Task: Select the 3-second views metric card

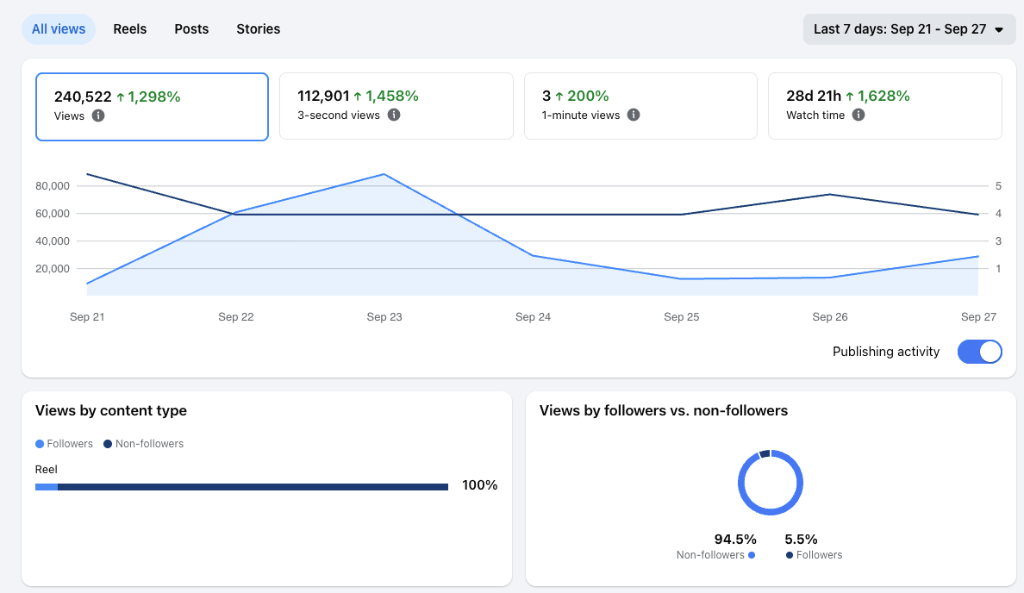Action: 396,106
